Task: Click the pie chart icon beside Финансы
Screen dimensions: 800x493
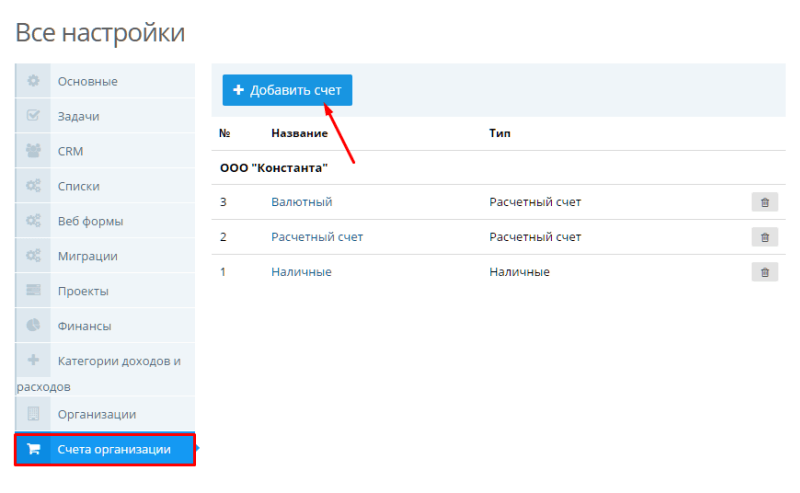Action: [x=33, y=325]
